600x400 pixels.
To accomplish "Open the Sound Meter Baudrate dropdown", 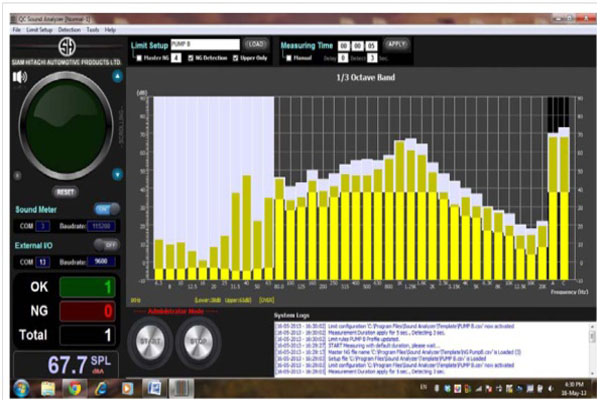I will (x=99, y=228).
